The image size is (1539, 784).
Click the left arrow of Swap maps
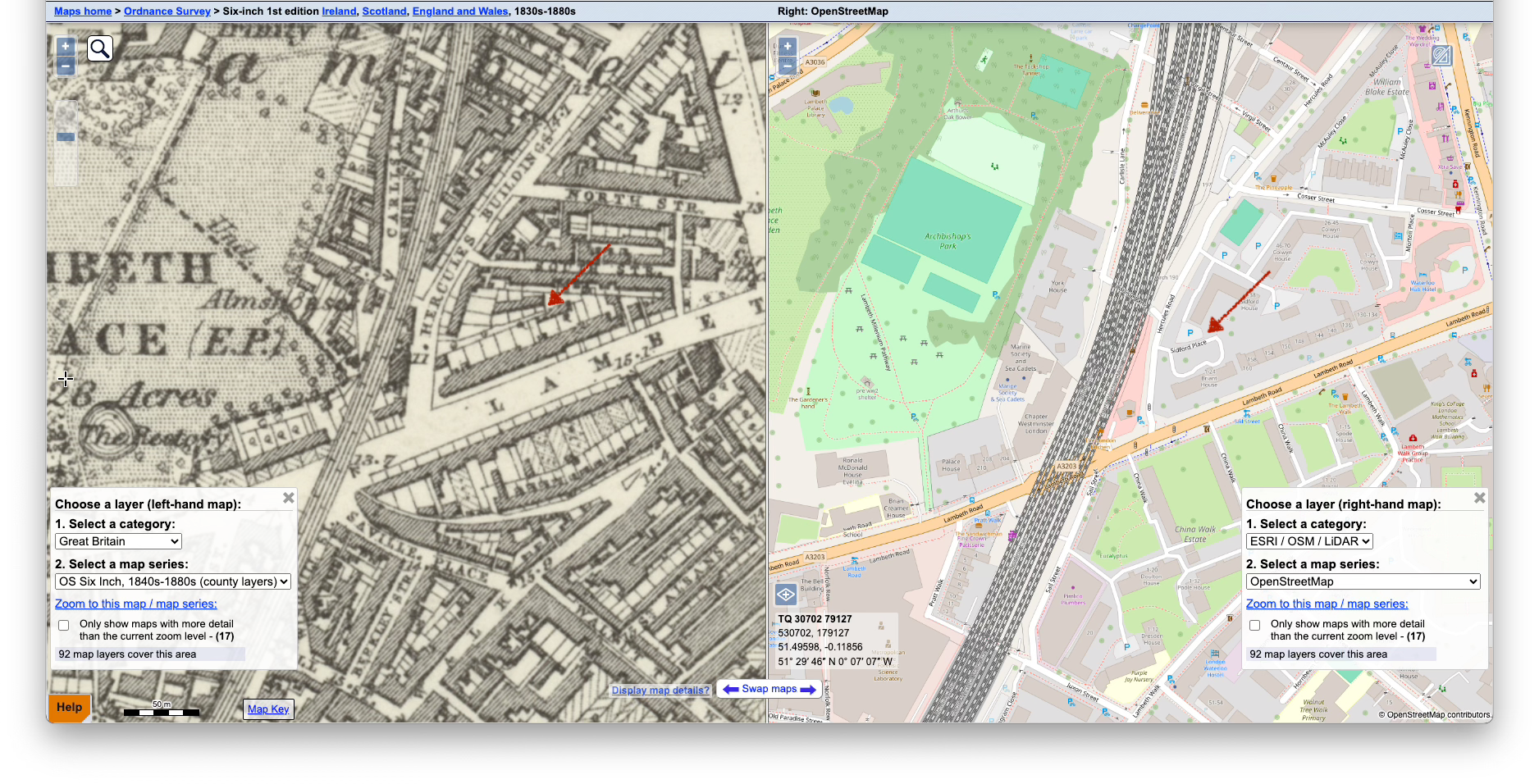click(730, 690)
